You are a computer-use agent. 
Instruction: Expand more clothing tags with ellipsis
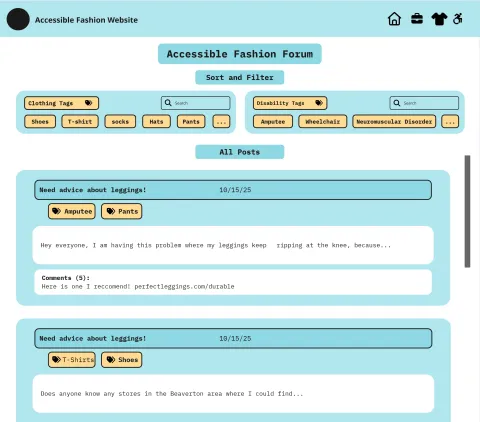point(221,122)
